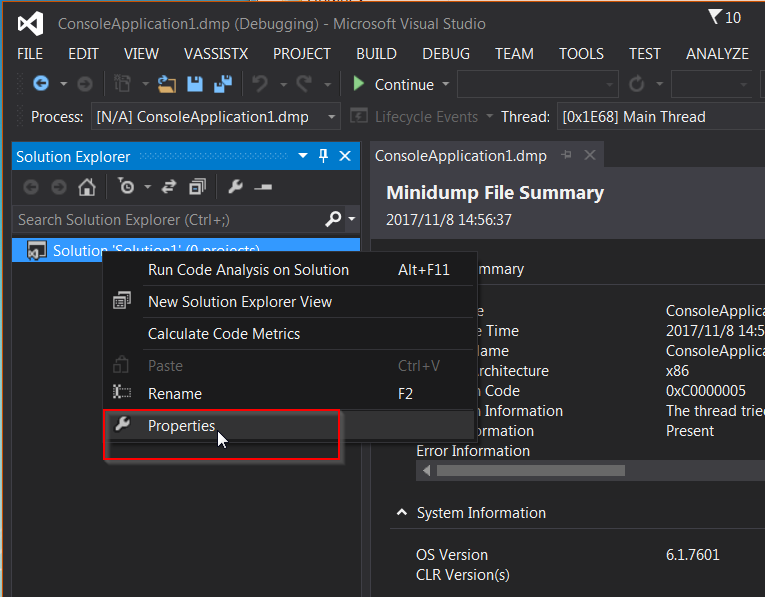Screen dimensions: 765x597
Task: Click the Refresh icon in main toolbar
Action: [636, 84]
